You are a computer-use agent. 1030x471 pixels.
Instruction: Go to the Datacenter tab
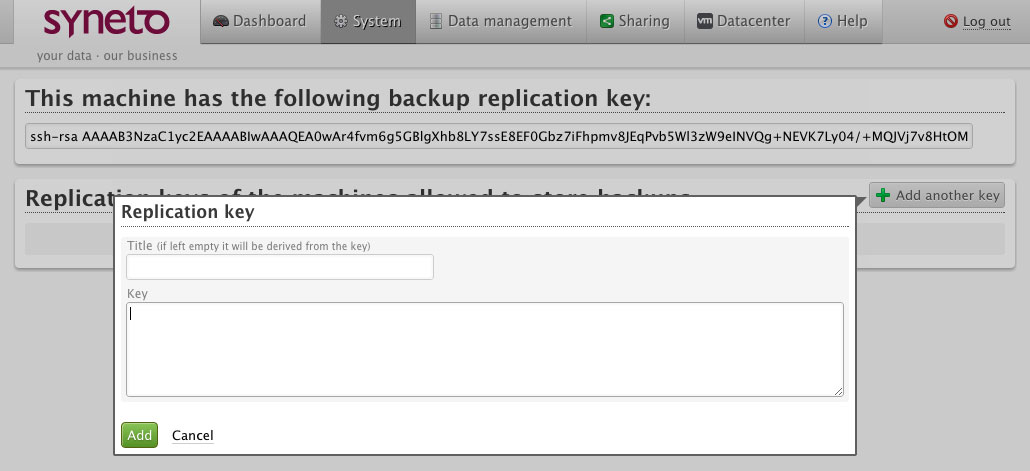tap(744, 21)
